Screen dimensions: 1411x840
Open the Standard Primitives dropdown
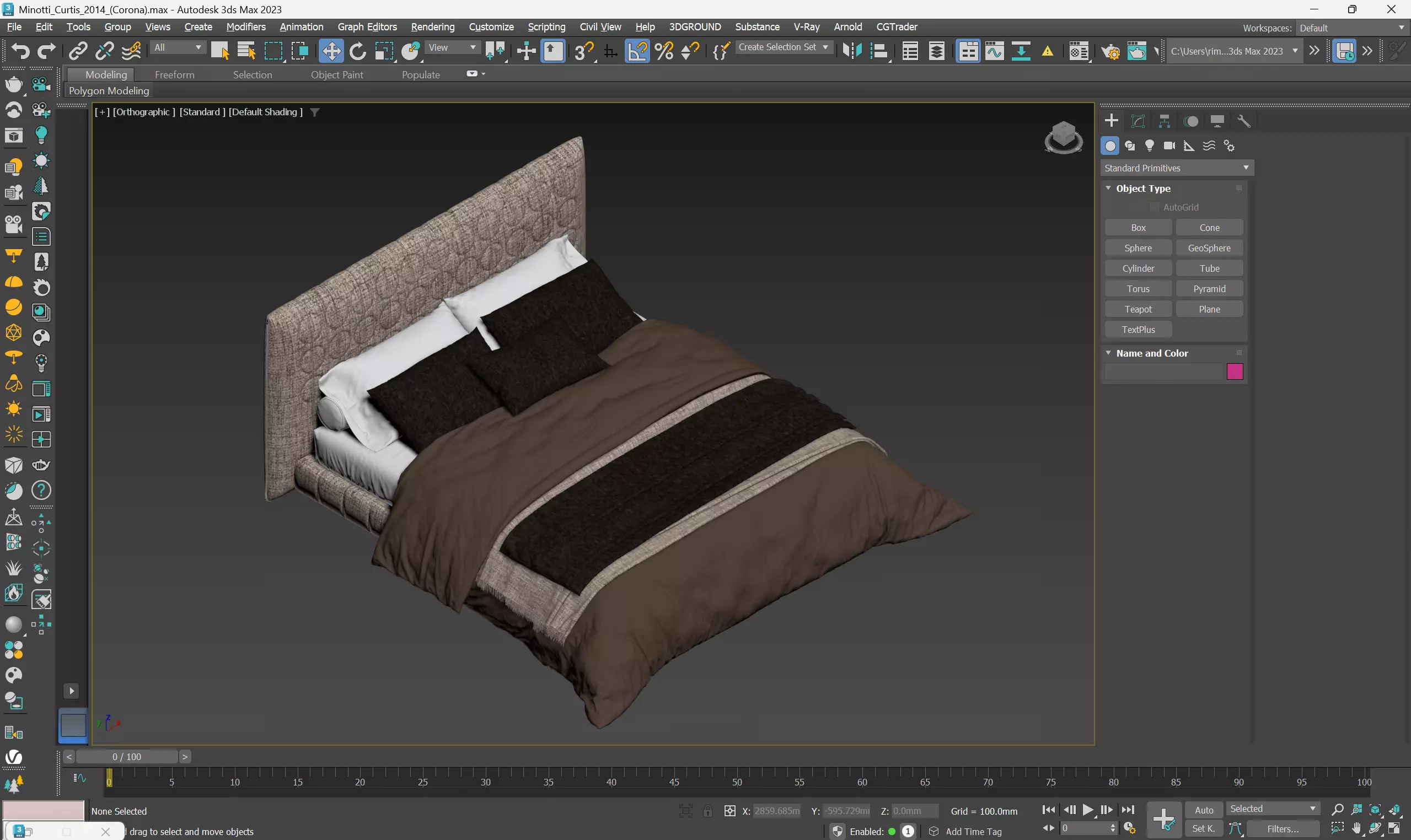[x=1177, y=168]
